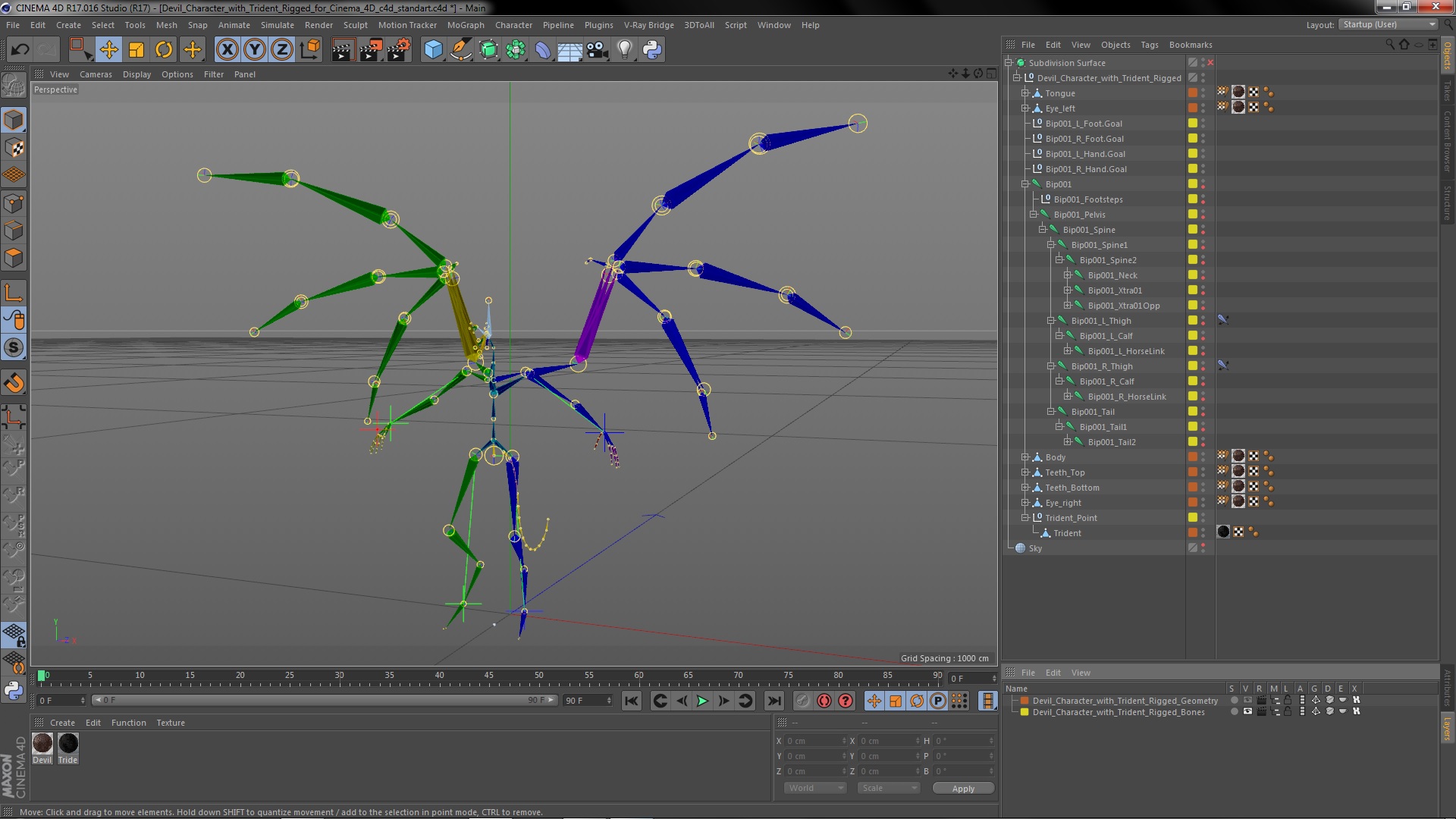Viewport: 1456px width, 819px height.
Task: Toggle Y-axis lock
Action: (x=255, y=50)
